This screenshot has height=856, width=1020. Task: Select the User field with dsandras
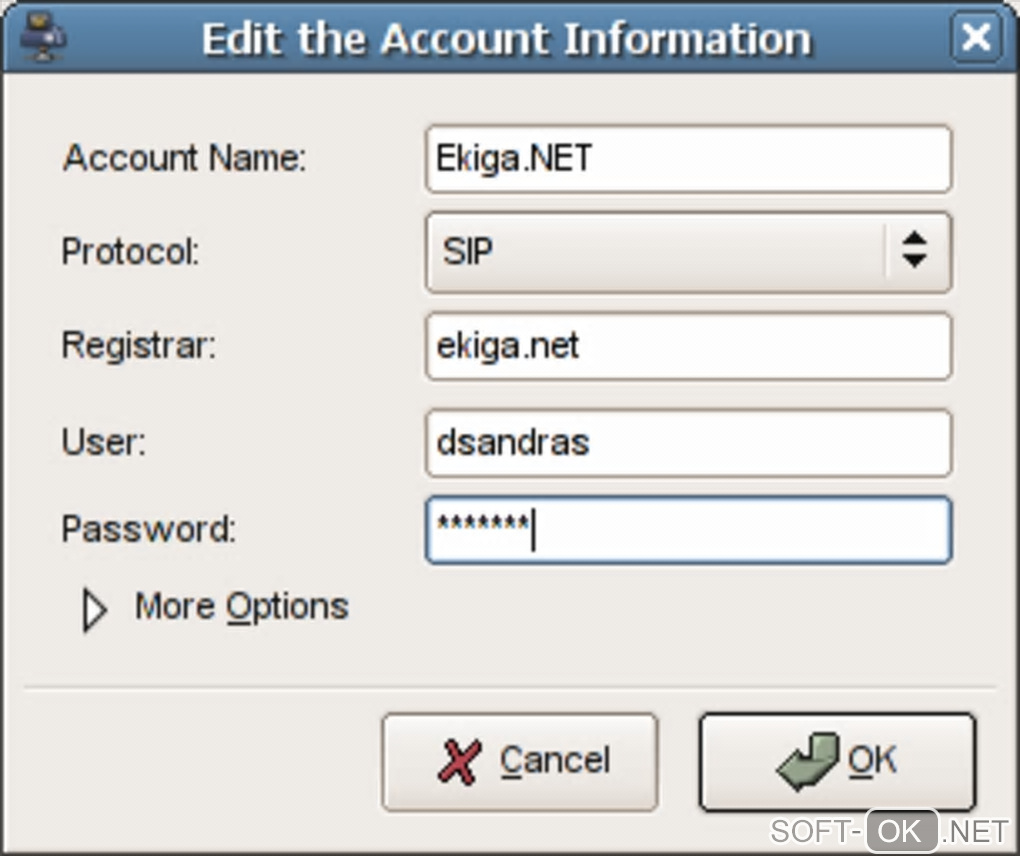pyautogui.click(x=688, y=442)
